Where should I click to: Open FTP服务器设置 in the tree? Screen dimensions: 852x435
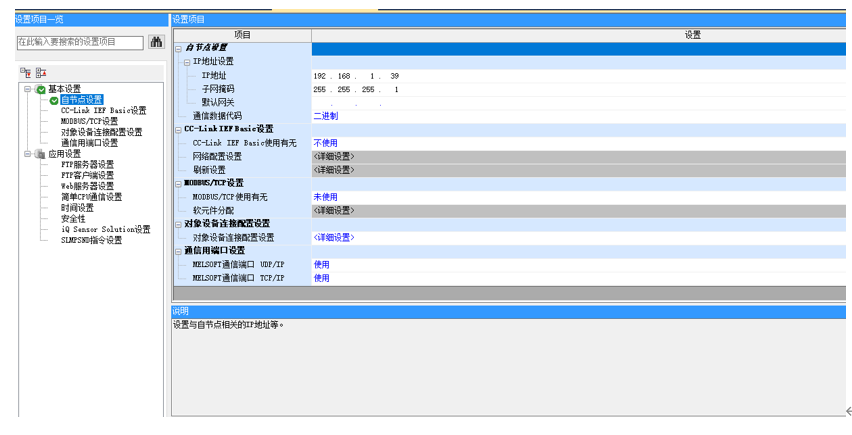pos(87,165)
